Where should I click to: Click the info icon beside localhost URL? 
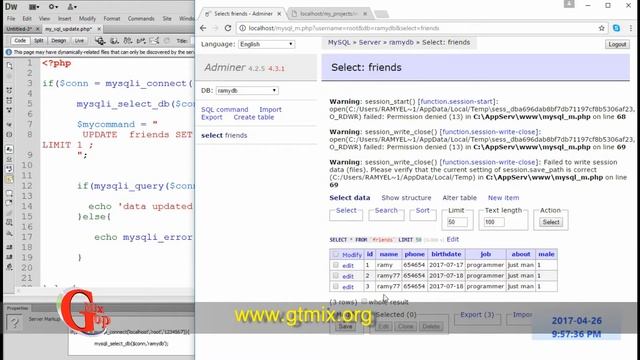pos(242,28)
